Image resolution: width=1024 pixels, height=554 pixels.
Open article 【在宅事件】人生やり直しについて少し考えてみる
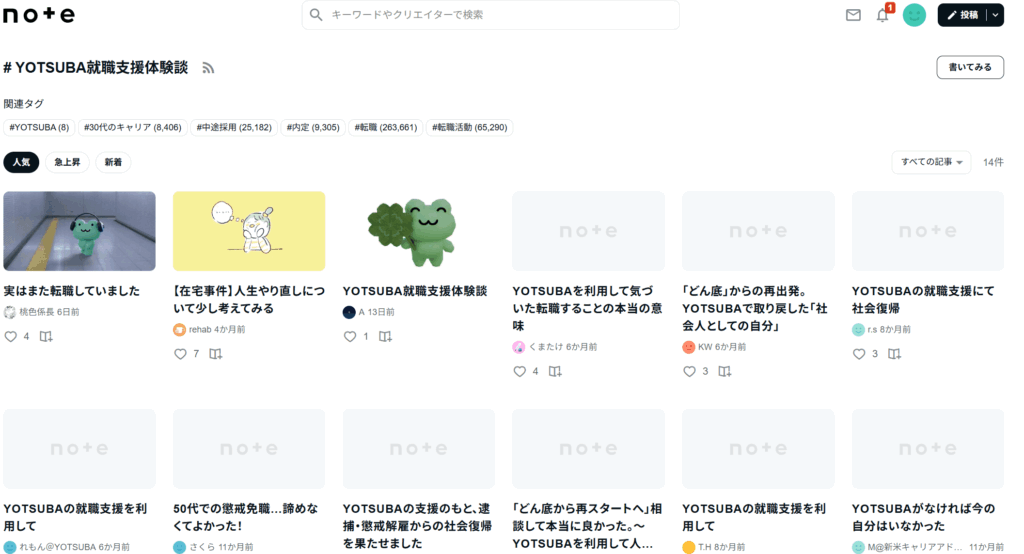249,300
